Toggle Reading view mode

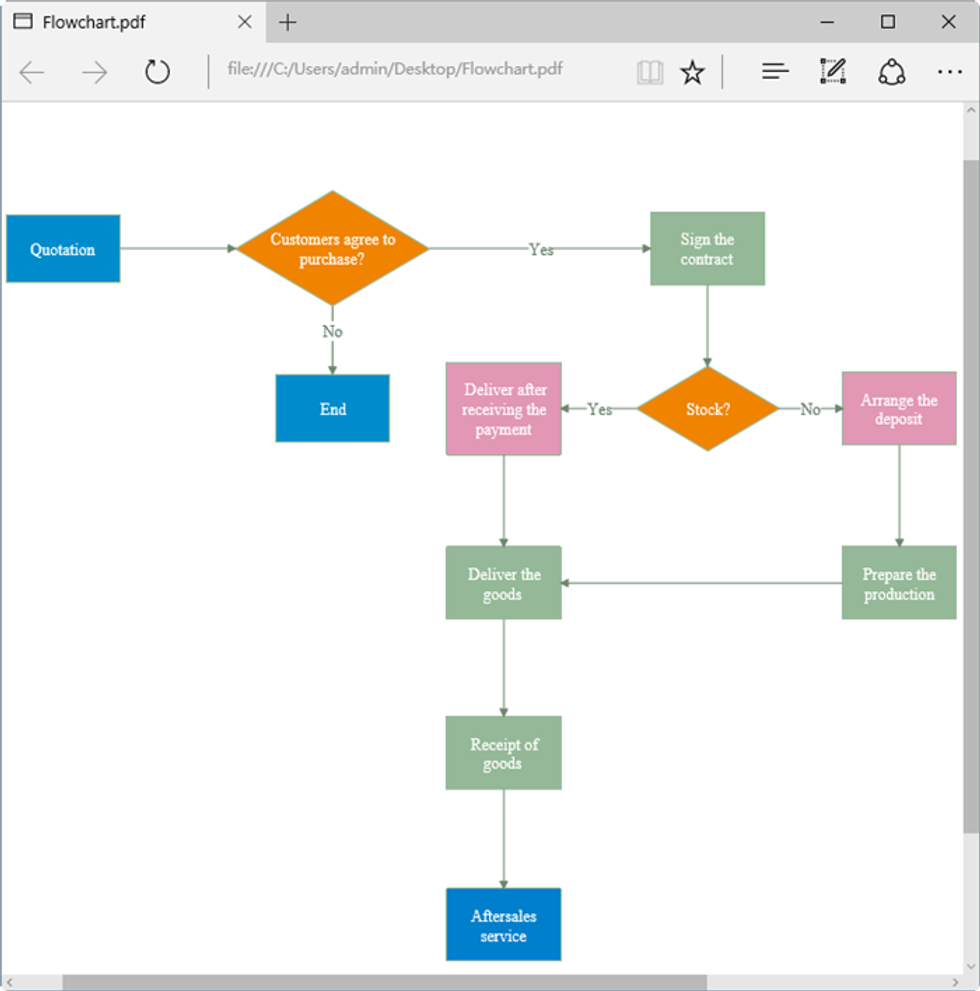649,71
